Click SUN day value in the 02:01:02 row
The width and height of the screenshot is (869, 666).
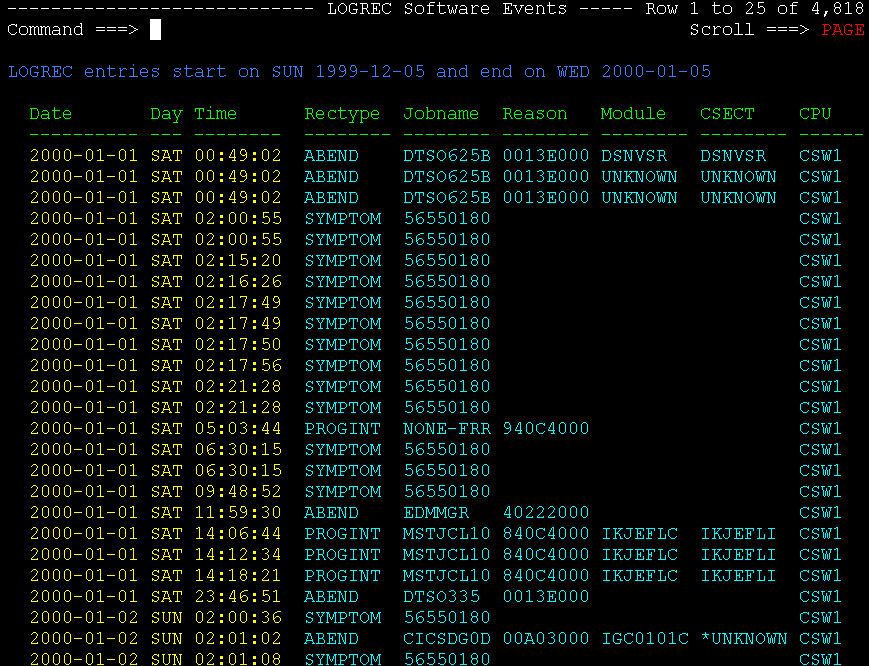[x=166, y=639]
